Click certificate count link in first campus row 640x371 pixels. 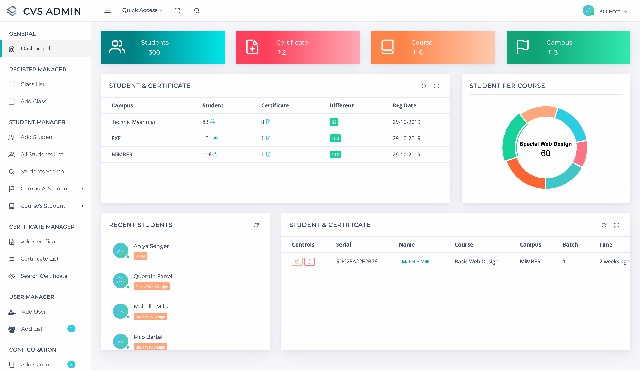pos(265,122)
